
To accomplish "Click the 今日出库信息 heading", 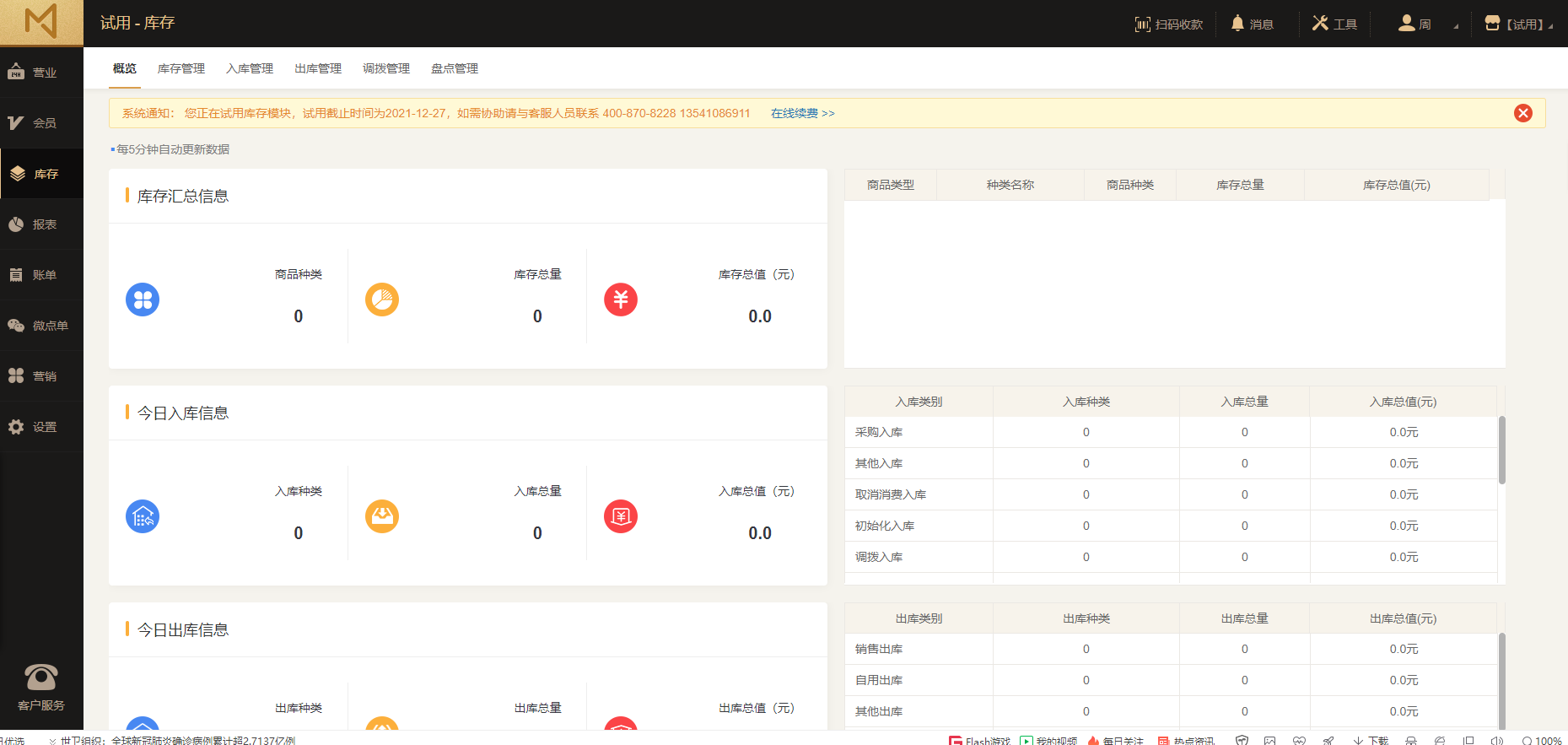I will pyautogui.click(x=183, y=629).
